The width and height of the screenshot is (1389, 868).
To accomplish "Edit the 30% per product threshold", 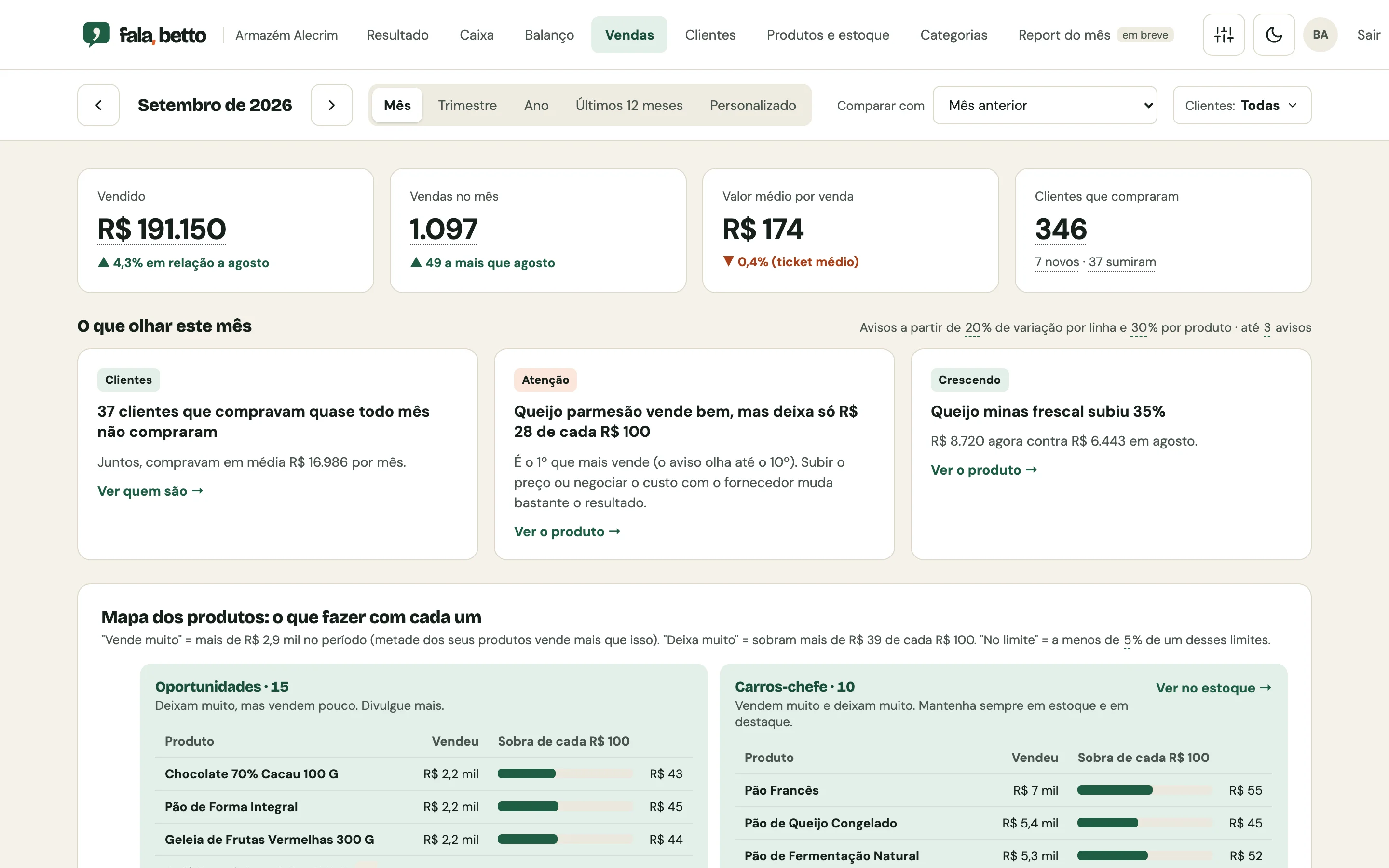I will pyautogui.click(x=1139, y=327).
